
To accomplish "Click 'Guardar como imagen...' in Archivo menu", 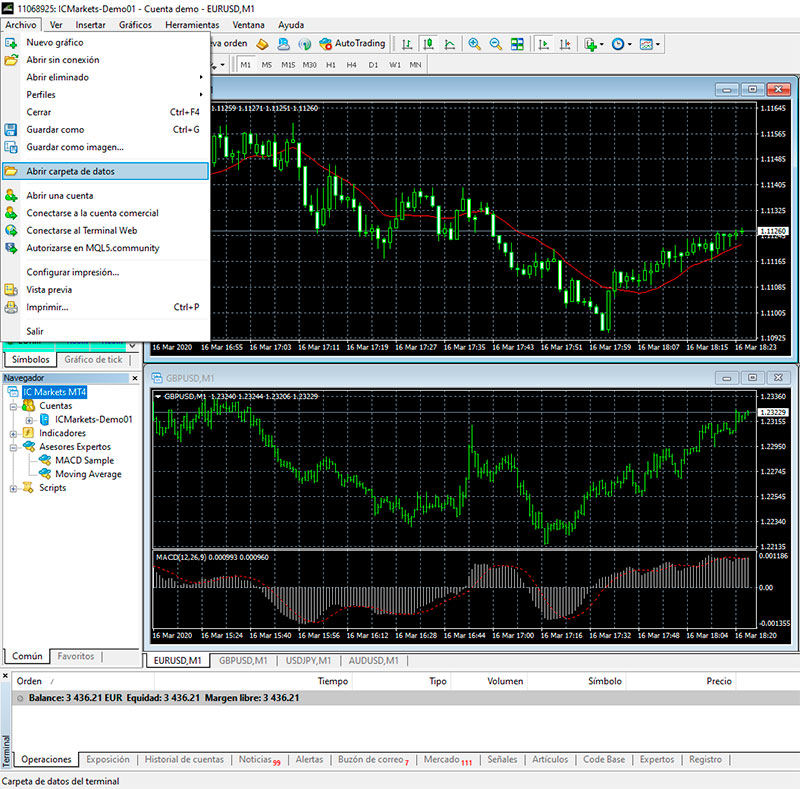I will coord(75,147).
